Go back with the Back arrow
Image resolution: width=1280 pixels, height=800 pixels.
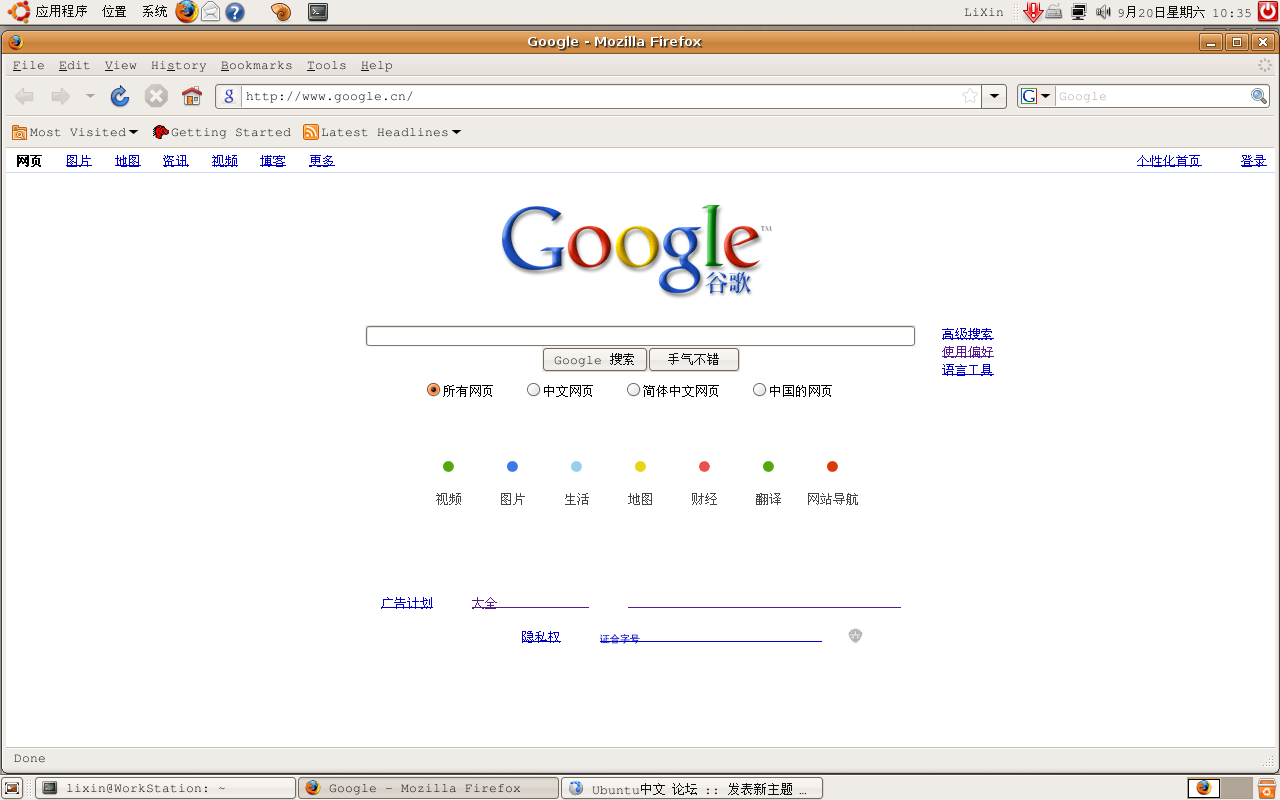click(25, 96)
